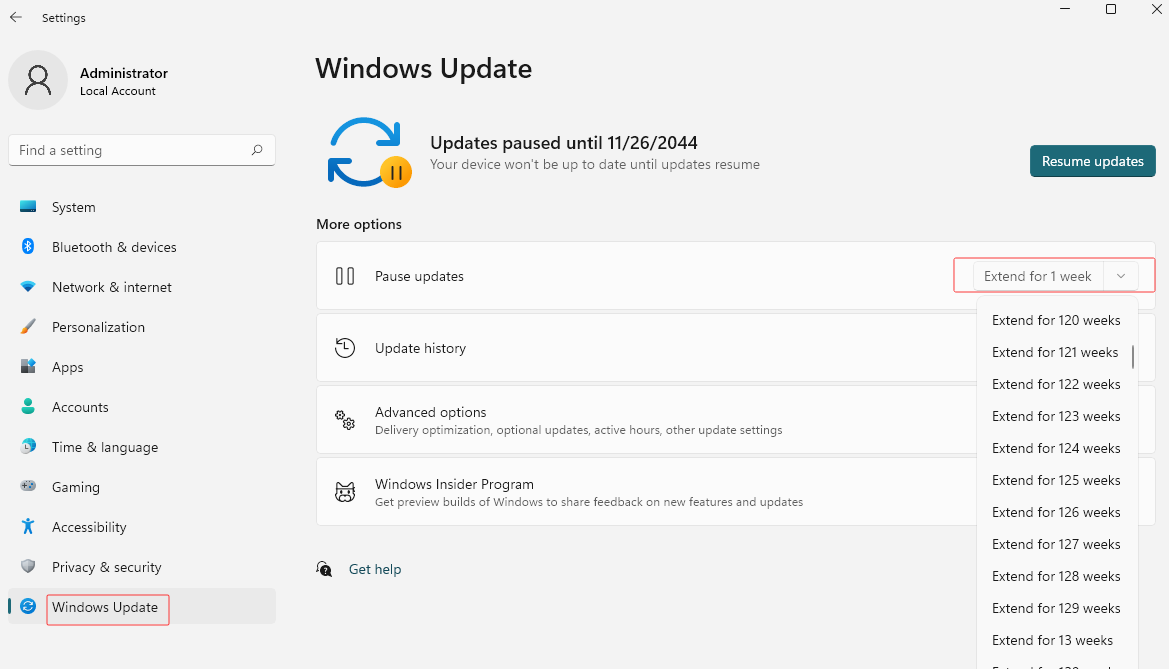Image resolution: width=1169 pixels, height=669 pixels.
Task: Click the search magnifier icon
Action: pyautogui.click(x=257, y=150)
